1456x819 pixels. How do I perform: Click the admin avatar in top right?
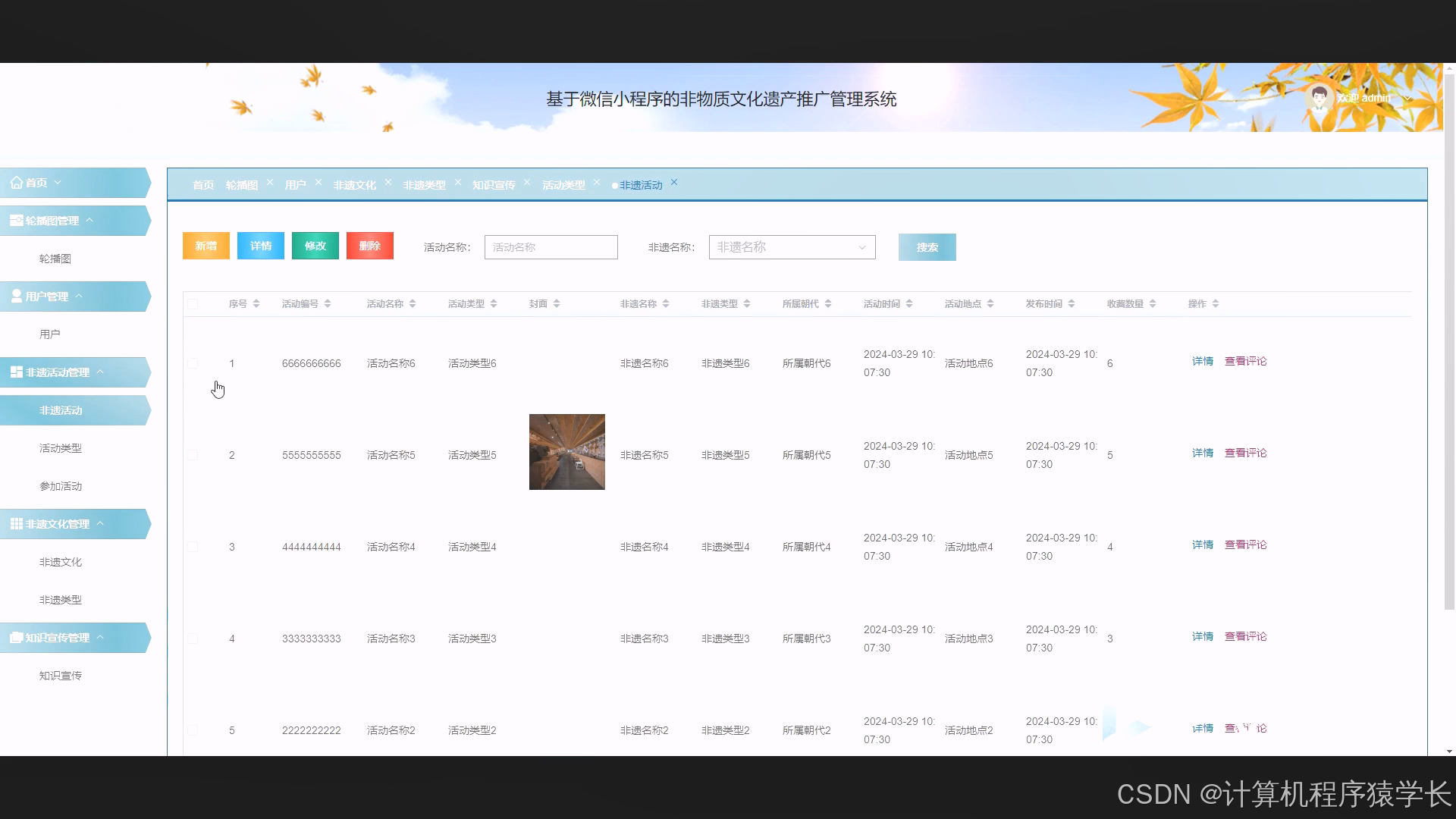click(x=1319, y=97)
